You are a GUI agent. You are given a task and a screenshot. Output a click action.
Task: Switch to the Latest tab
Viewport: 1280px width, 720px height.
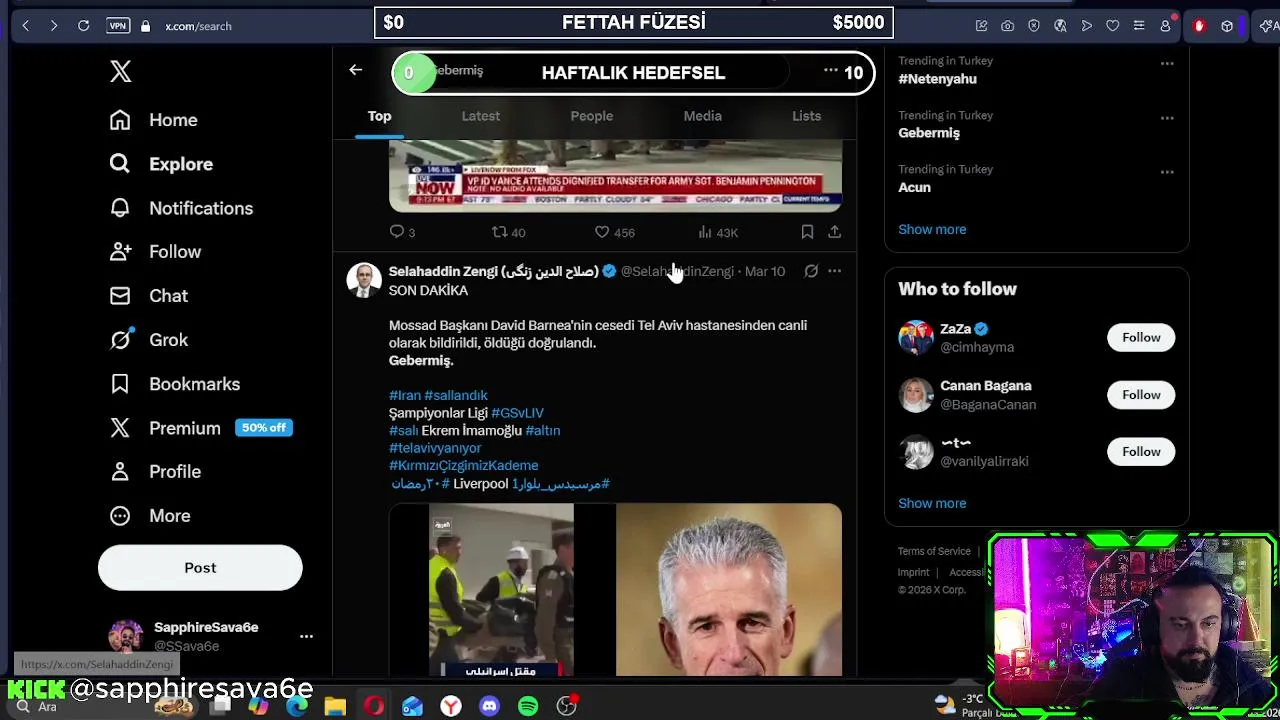[x=481, y=116]
